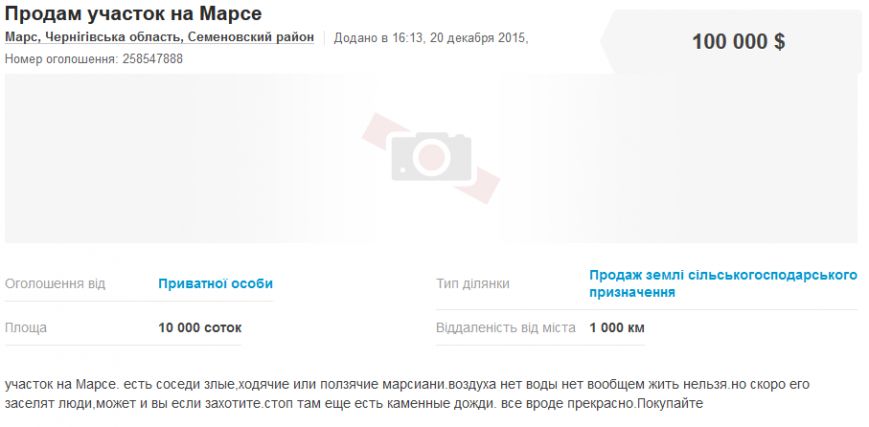Click the Віддаленість від міста label
Image resolution: width=869 pixels, height=427 pixels.
[506, 328]
